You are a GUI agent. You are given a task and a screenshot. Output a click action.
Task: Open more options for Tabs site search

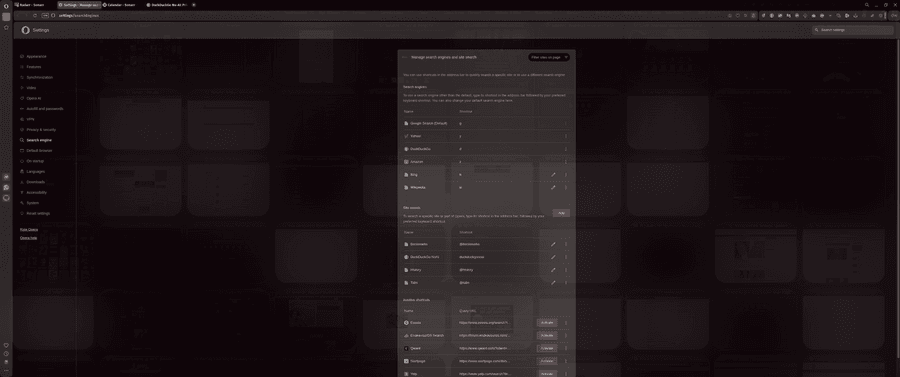(x=566, y=283)
